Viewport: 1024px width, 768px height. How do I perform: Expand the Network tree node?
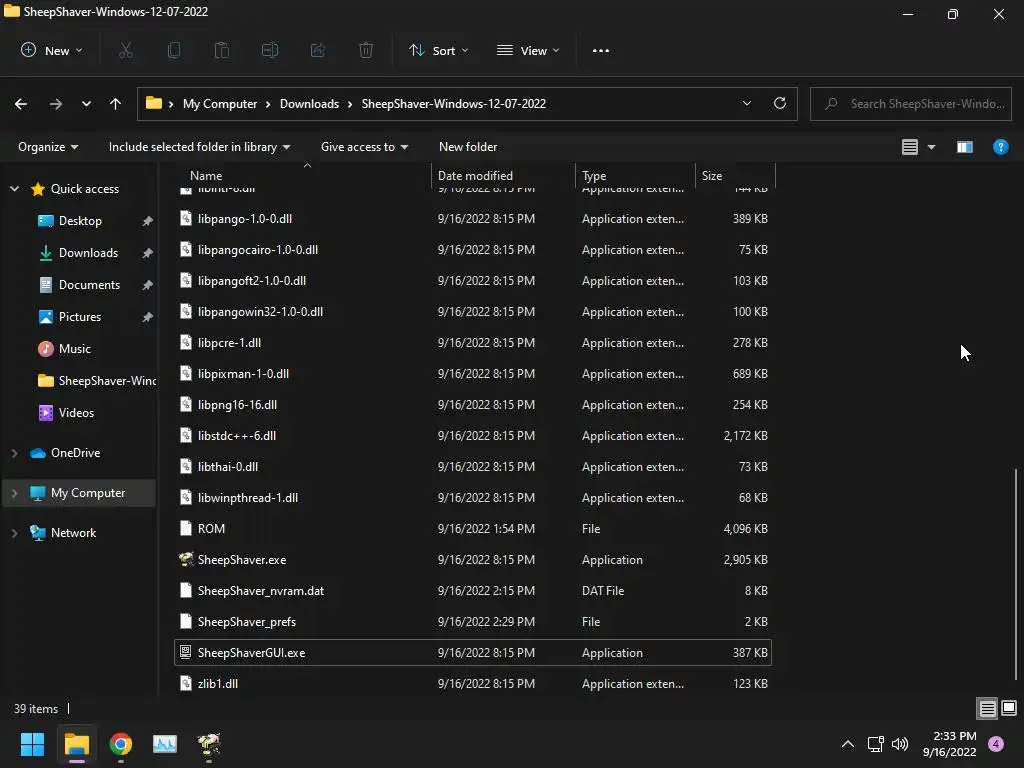pyautogui.click(x=14, y=533)
